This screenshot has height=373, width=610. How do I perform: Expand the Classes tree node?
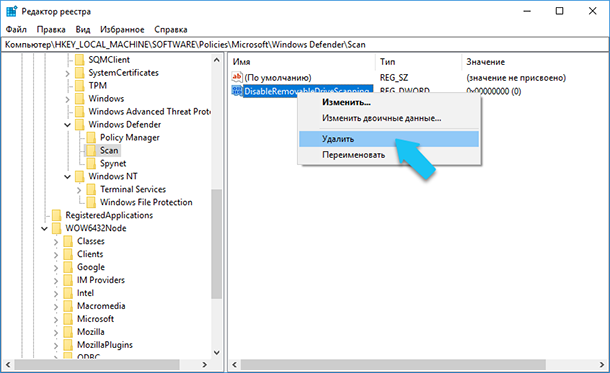click(56, 242)
